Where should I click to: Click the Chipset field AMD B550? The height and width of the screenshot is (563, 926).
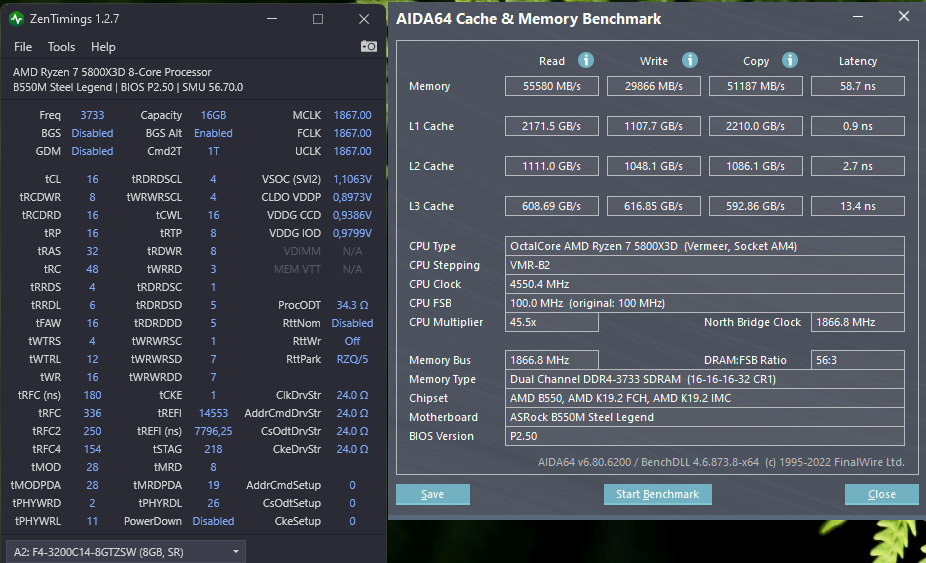pyautogui.click(x=705, y=398)
